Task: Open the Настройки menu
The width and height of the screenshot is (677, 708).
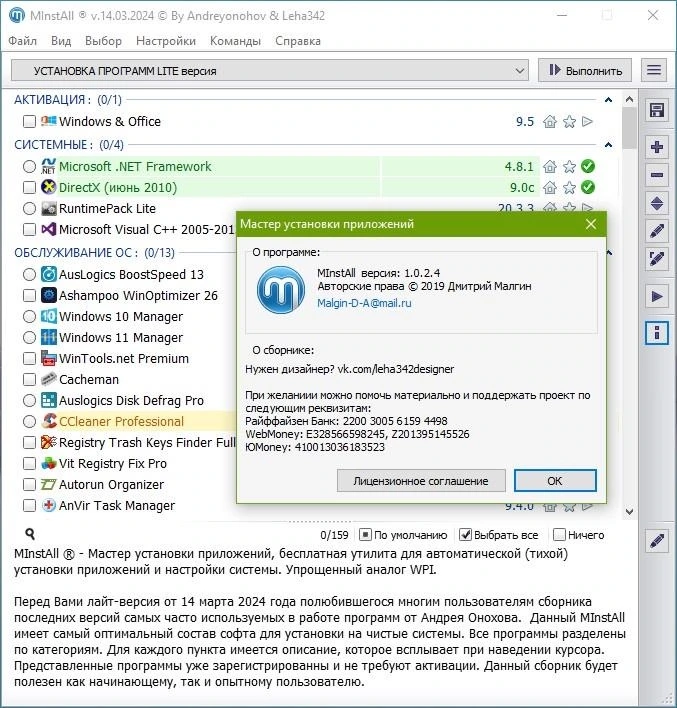Action: 166,41
